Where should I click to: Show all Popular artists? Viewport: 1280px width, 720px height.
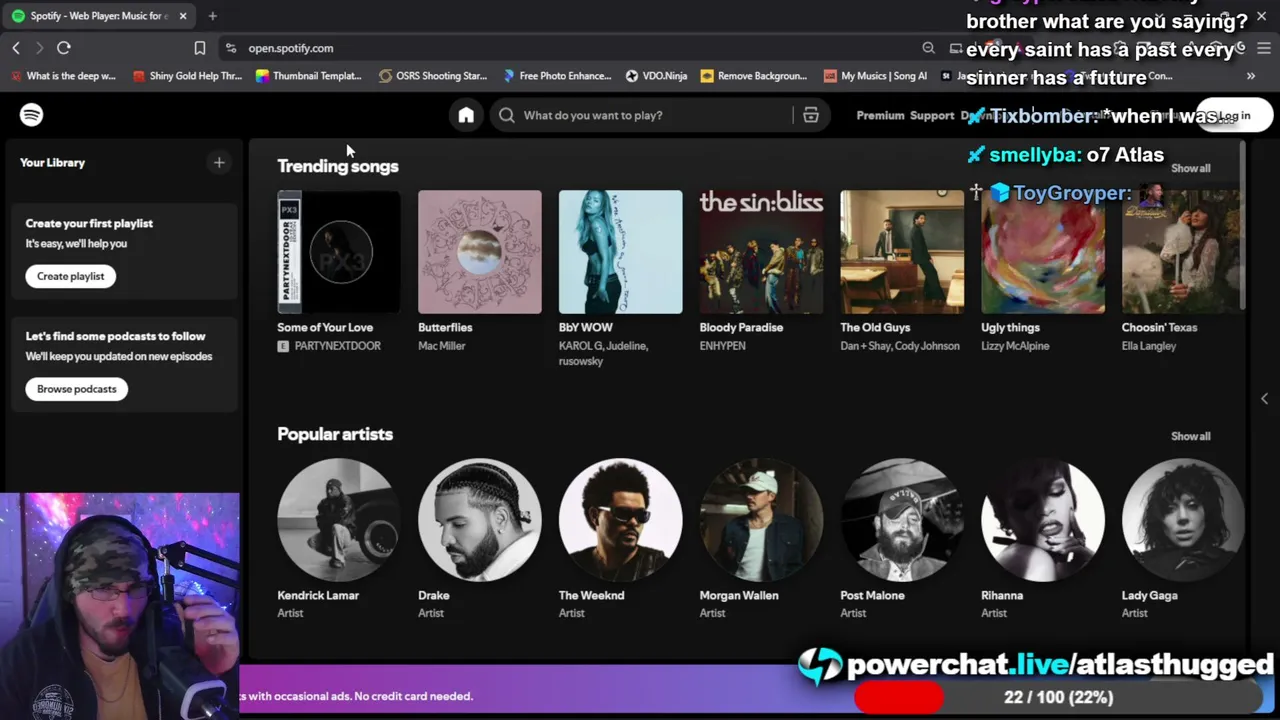click(x=1190, y=436)
